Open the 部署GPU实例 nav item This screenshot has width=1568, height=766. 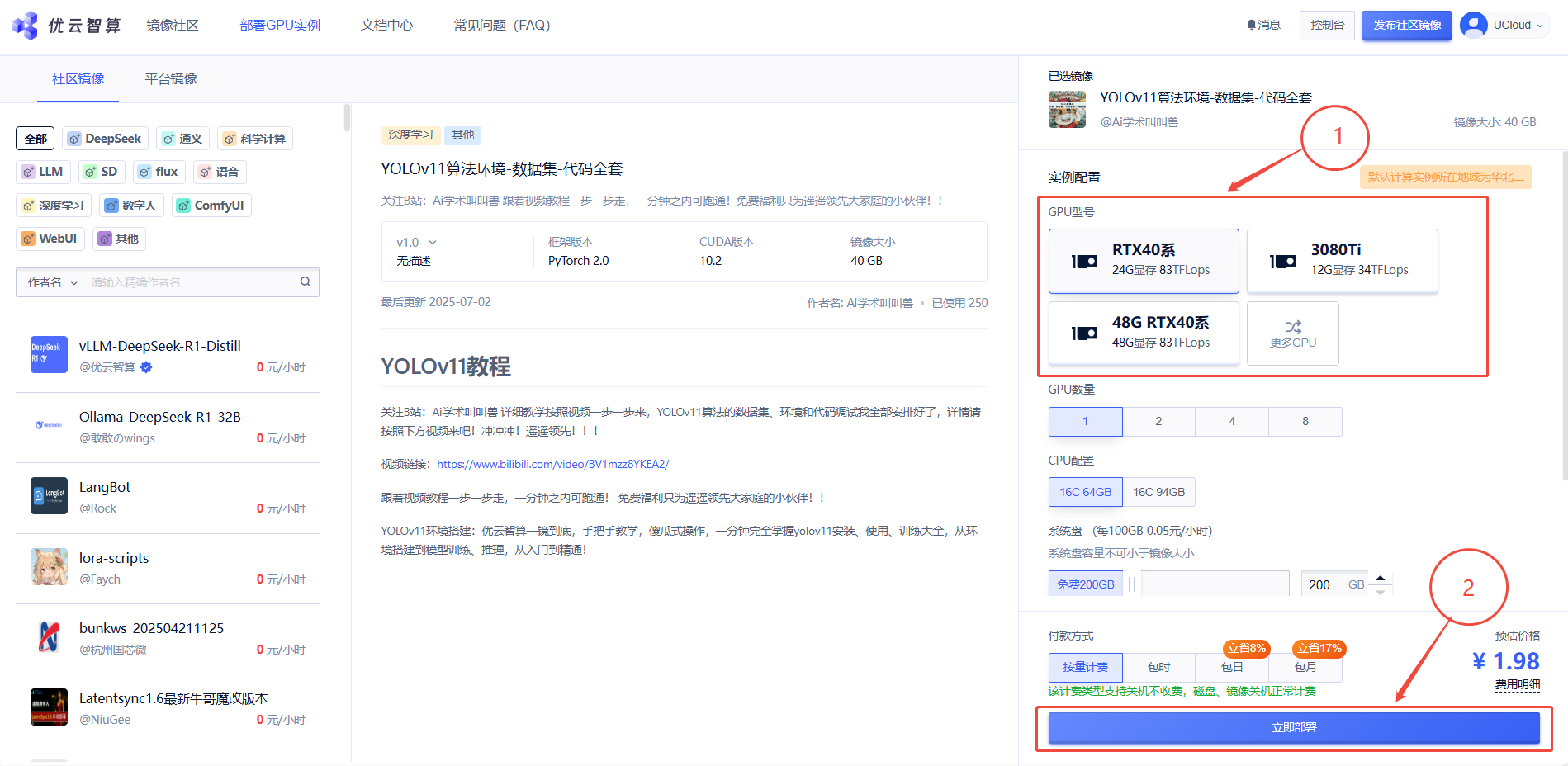pyautogui.click(x=280, y=26)
